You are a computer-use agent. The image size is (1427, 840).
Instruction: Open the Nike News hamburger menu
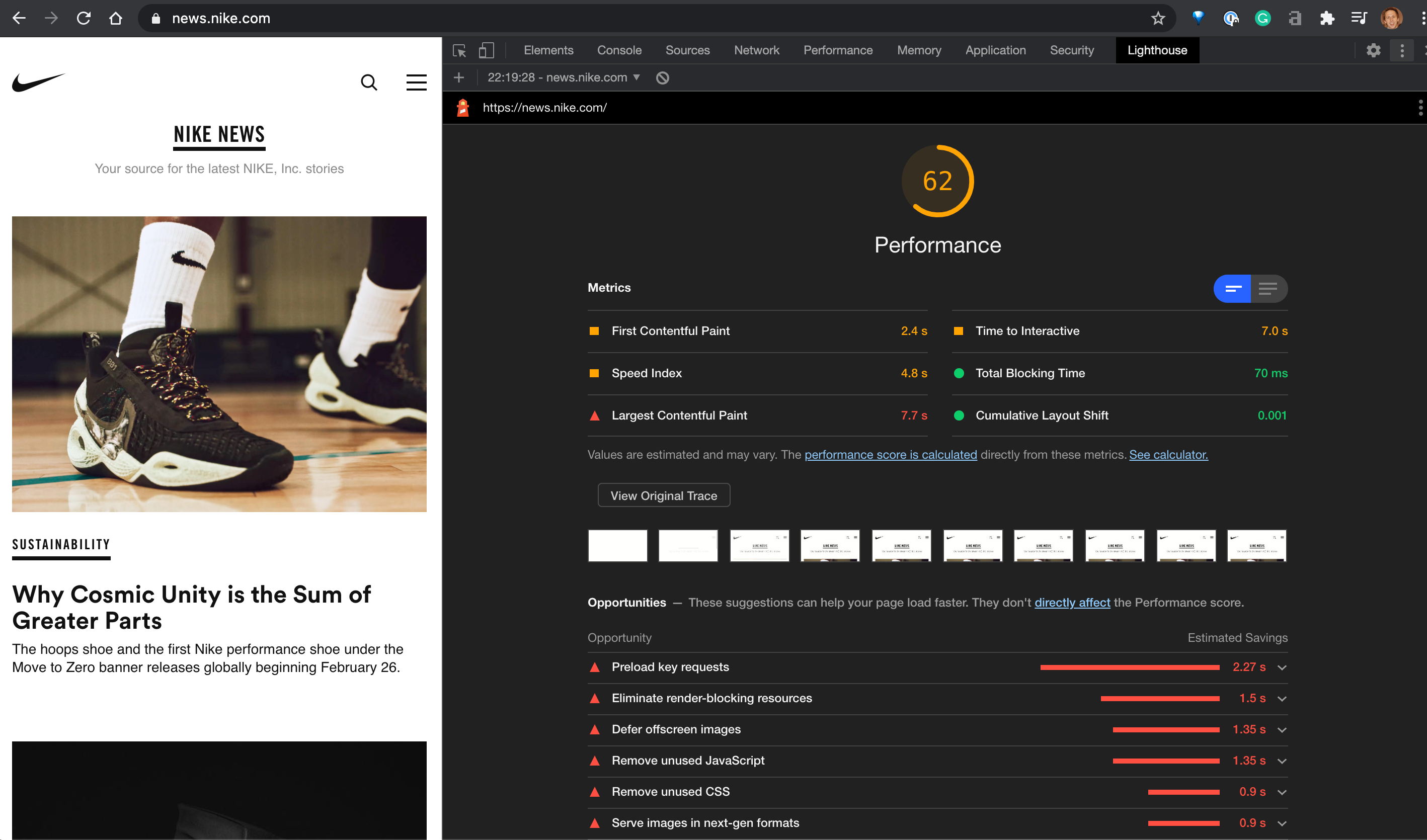tap(416, 82)
